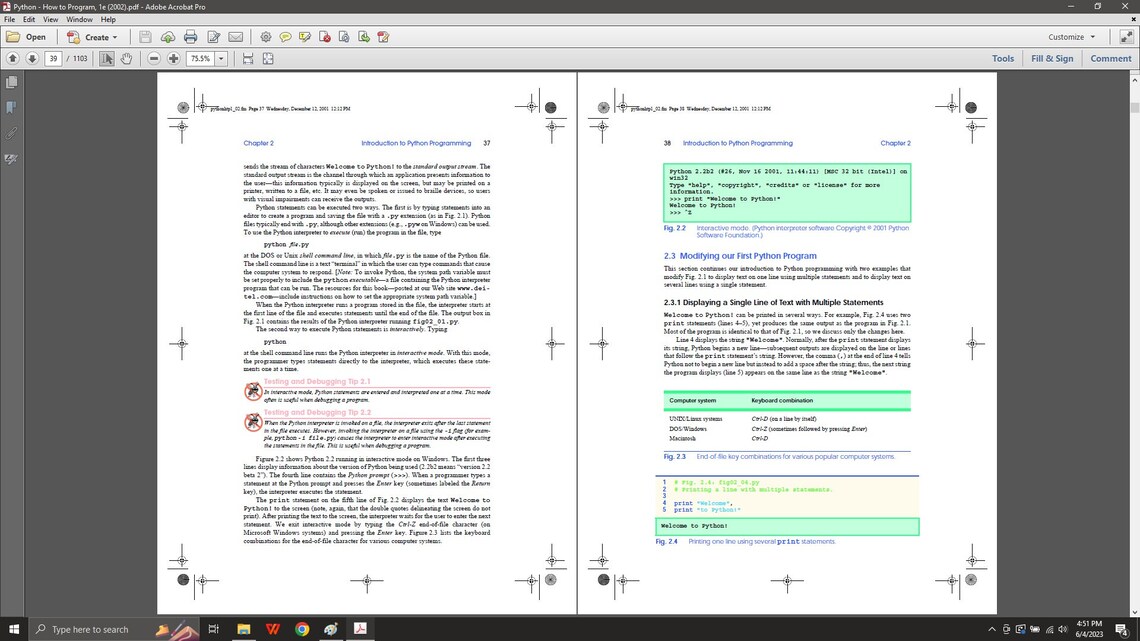Open the Create dropdown
The height and width of the screenshot is (641, 1140).
pos(97,37)
